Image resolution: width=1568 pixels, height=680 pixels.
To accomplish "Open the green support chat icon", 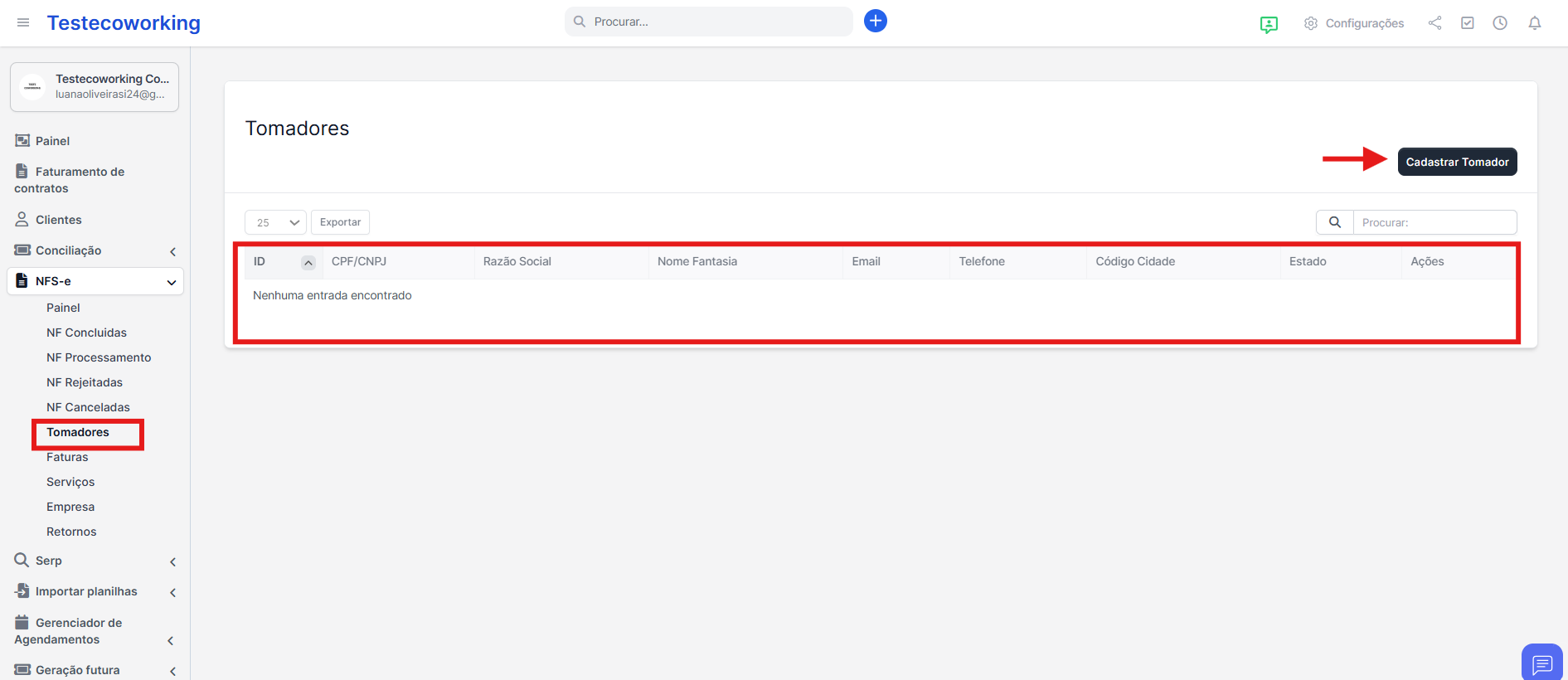I will tap(1268, 24).
